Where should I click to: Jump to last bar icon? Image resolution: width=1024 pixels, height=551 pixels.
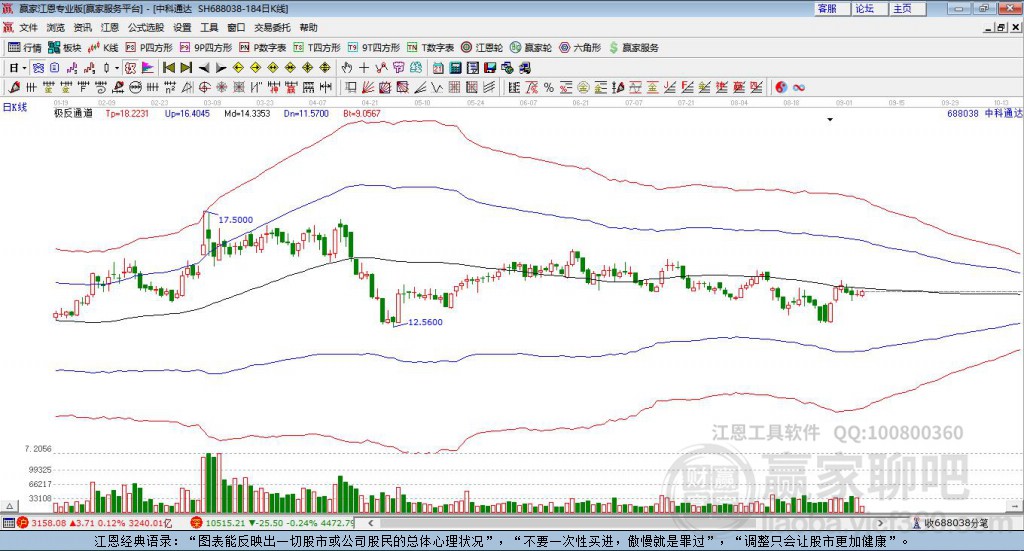tap(186, 68)
